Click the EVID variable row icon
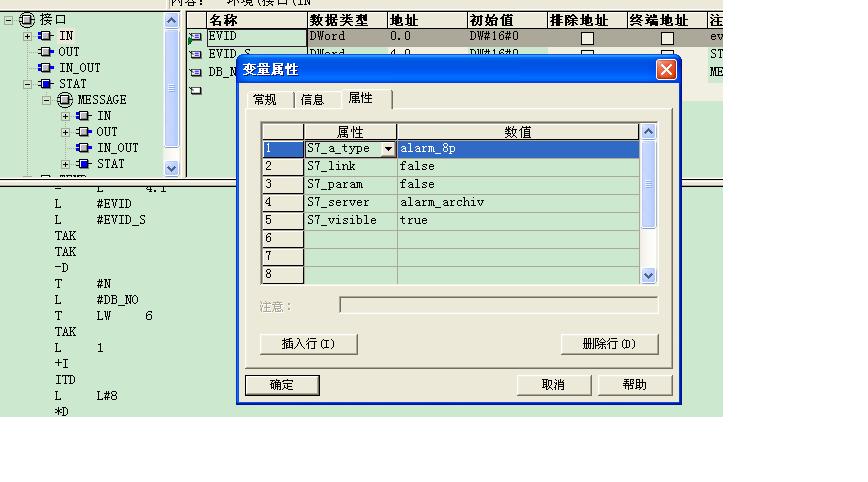This screenshot has width=868, height=482. click(x=195, y=37)
